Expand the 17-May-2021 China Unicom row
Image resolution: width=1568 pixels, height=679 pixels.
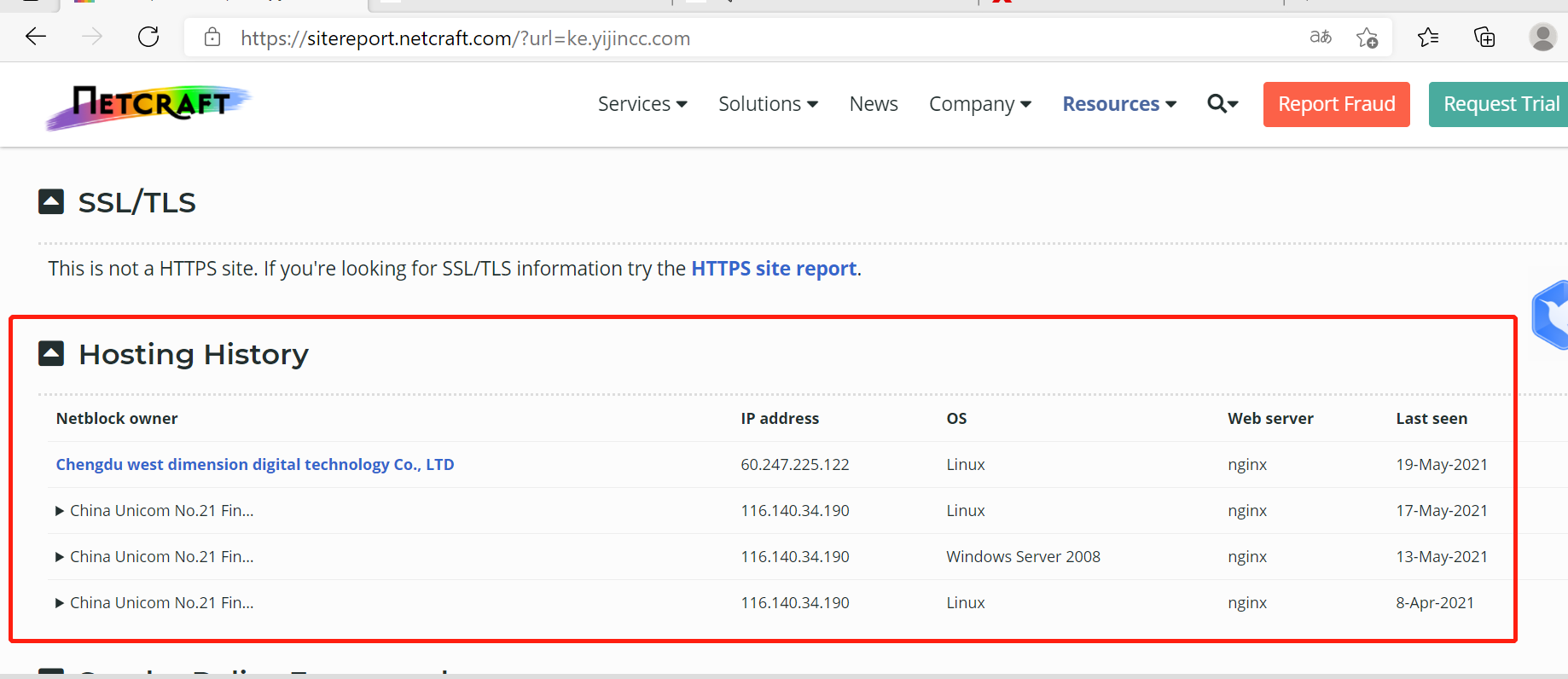[60, 511]
